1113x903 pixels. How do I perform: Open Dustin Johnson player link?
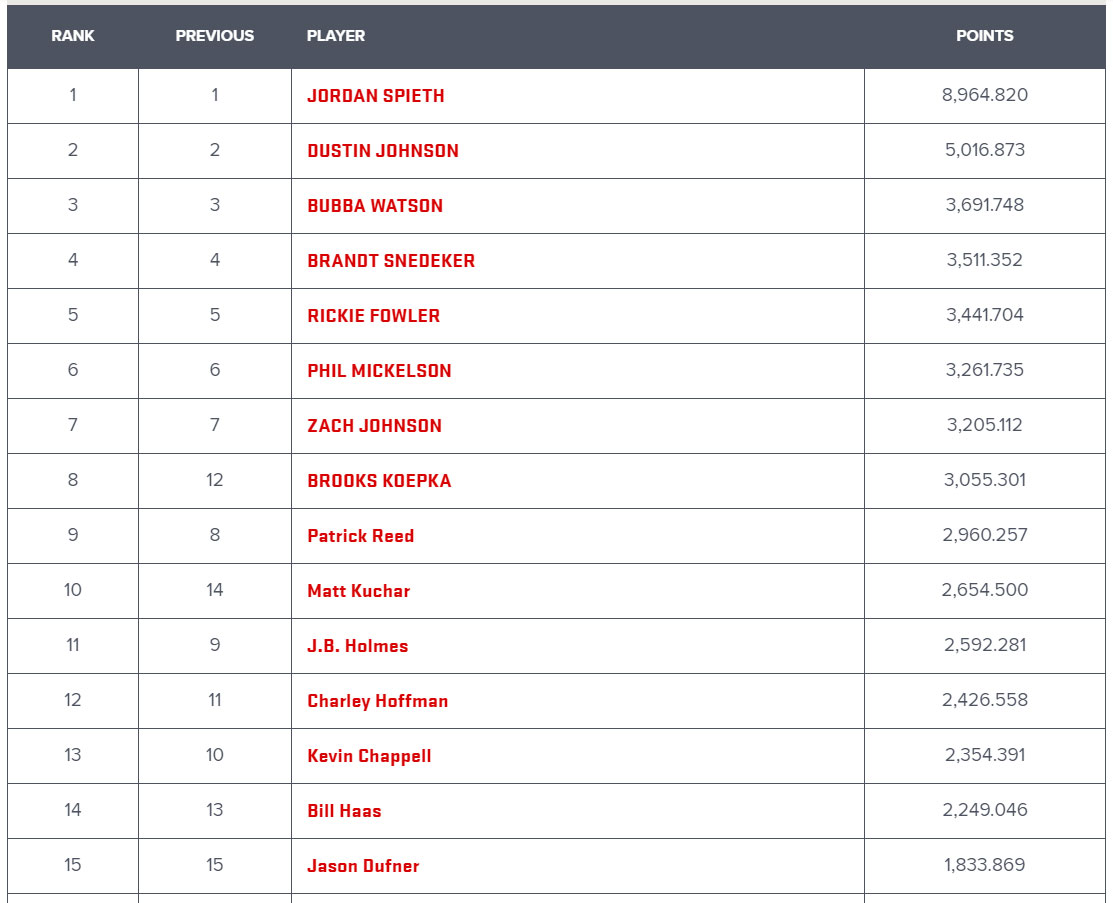click(x=383, y=150)
